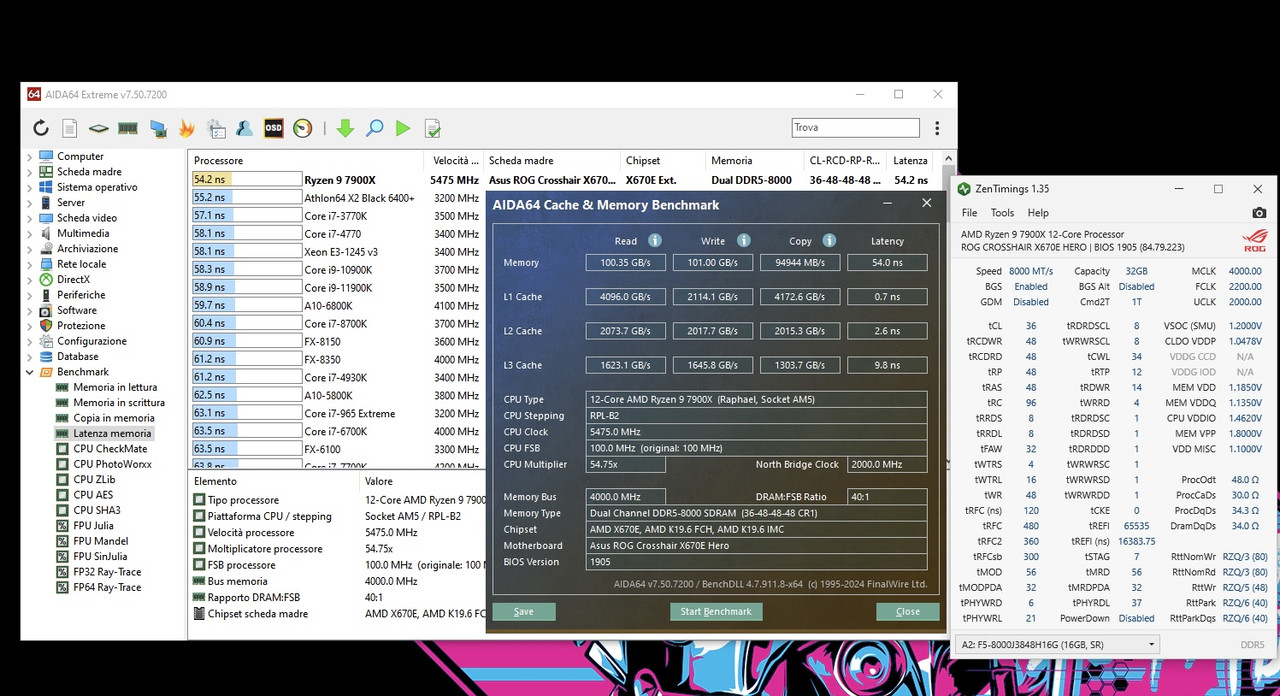Open the OSD panel icon
The height and width of the screenshot is (696, 1280).
click(273, 128)
